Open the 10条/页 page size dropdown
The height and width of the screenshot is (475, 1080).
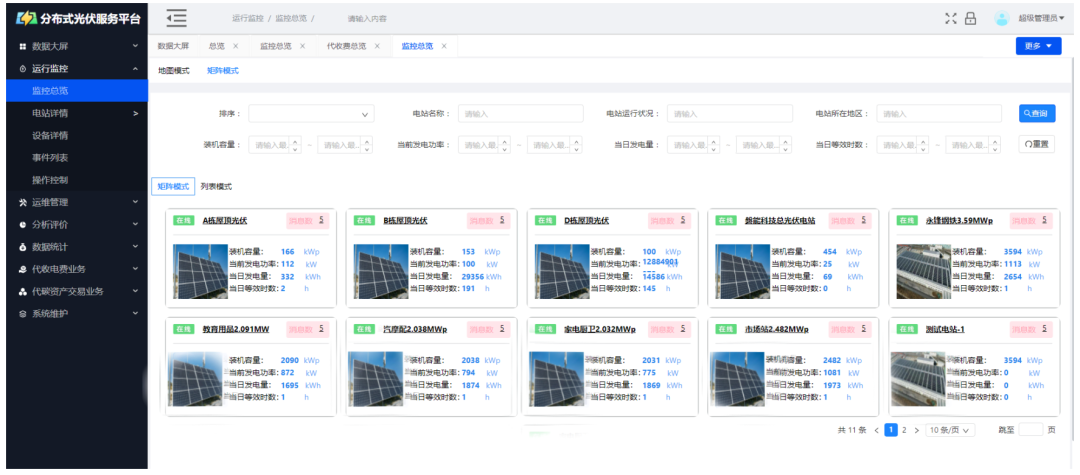pos(950,430)
